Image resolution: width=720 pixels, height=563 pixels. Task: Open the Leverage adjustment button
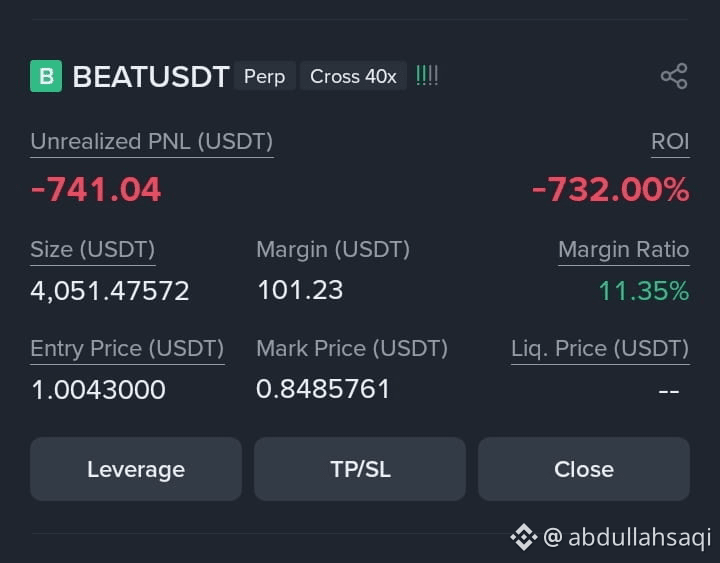[x=136, y=469]
